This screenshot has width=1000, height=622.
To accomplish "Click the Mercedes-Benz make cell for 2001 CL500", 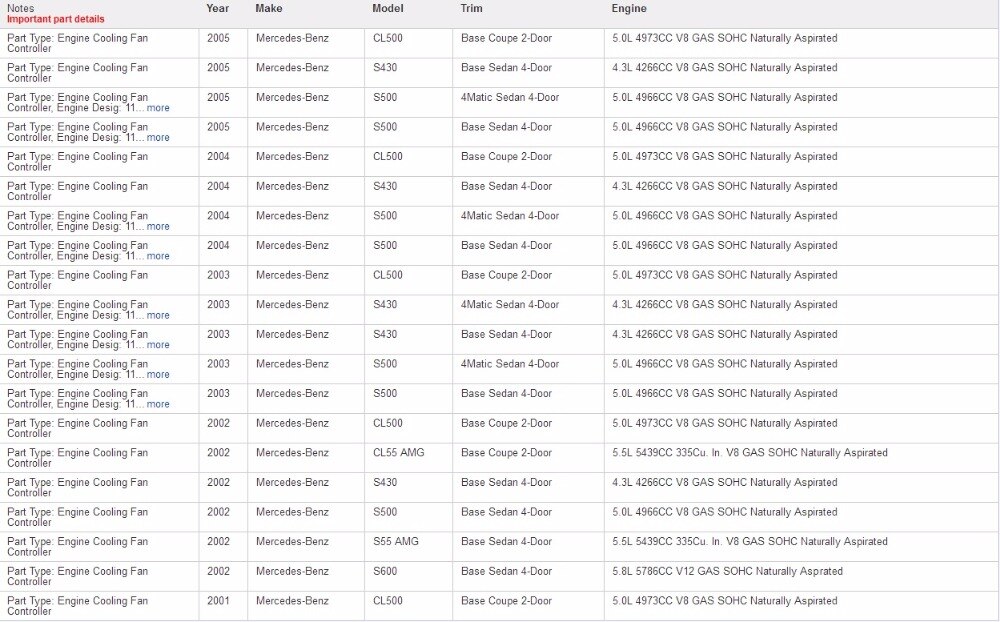I will [x=292, y=600].
